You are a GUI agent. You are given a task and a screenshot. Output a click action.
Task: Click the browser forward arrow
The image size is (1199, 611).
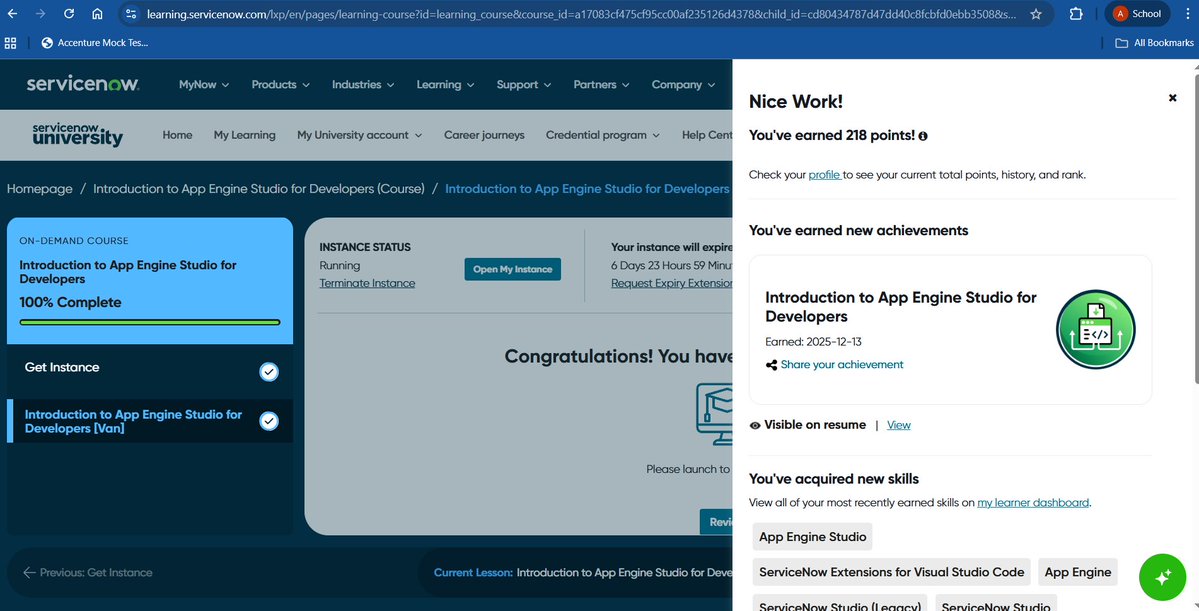41,14
